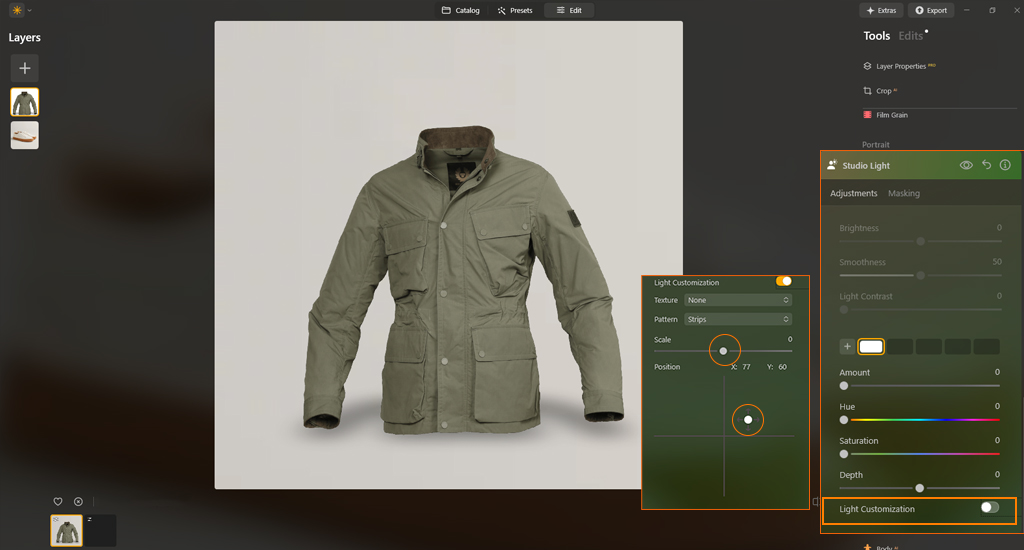Switch to the Tools panel heading
Image resolution: width=1024 pixels, height=550 pixels.
point(876,36)
